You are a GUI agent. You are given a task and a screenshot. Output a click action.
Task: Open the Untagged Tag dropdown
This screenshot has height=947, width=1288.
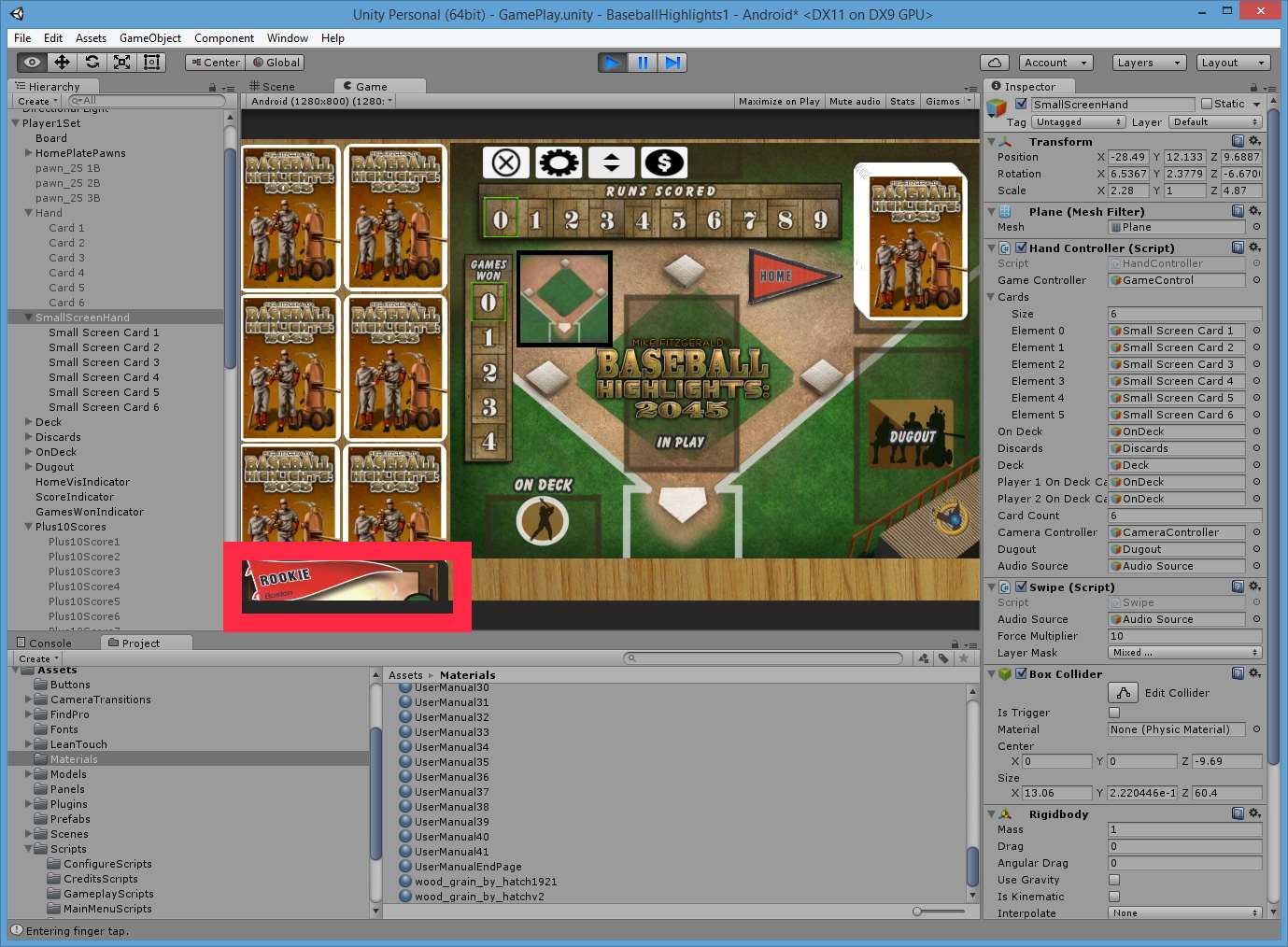tap(1078, 121)
